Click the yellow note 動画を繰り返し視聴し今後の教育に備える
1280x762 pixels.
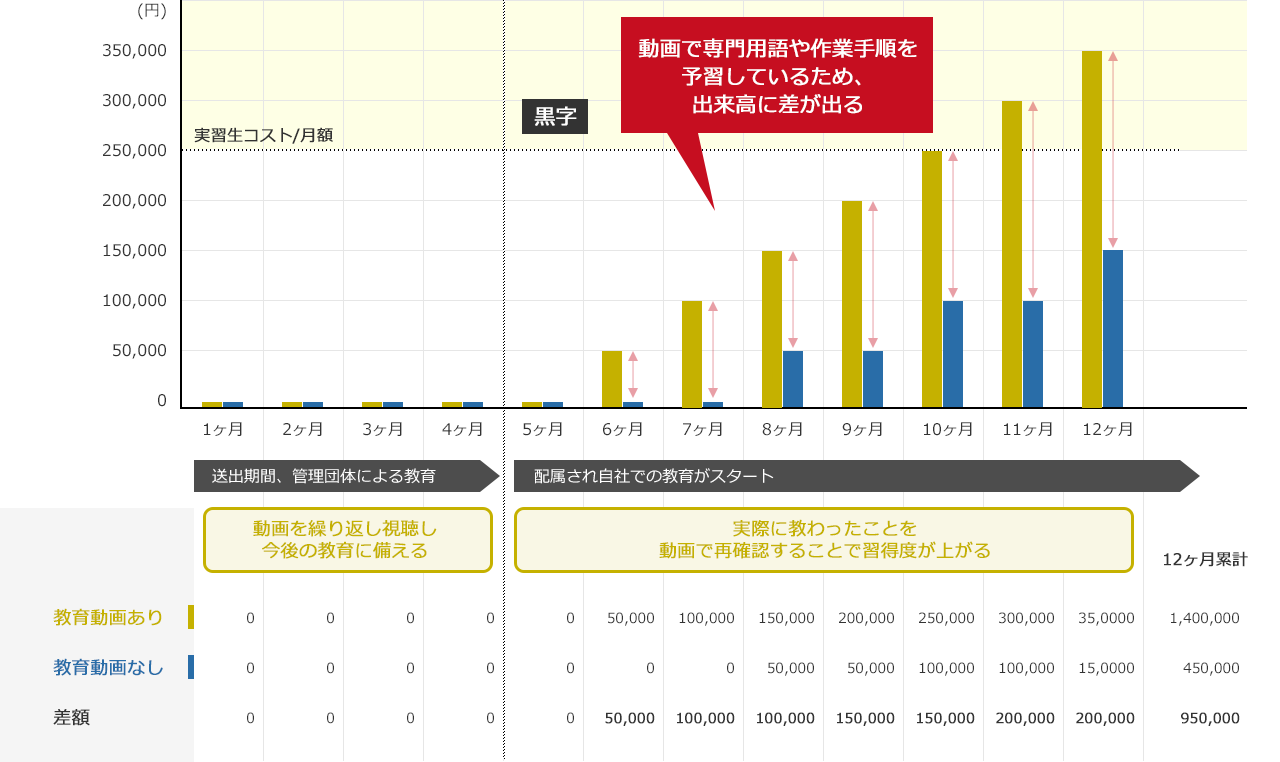(x=347, y=540)
